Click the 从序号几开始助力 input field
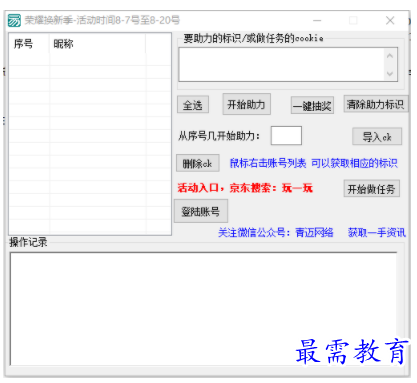Viewport: 417px width, 383px height. click(x=286, y=135)
